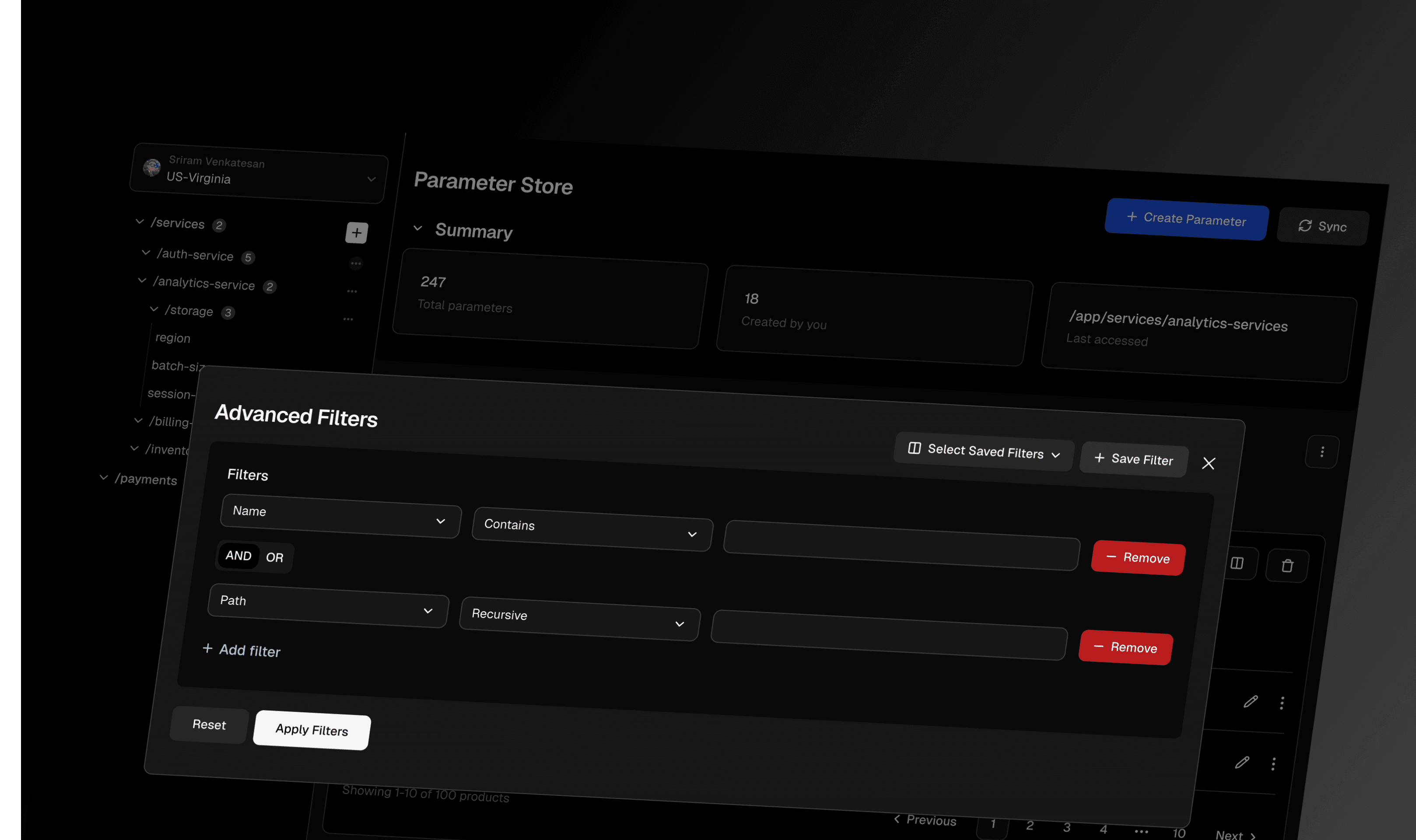Select the AND logic operator
Image resolution: width=1416 pixels, height=840 pixels.
pyautogui.click(x=238, y=556)
